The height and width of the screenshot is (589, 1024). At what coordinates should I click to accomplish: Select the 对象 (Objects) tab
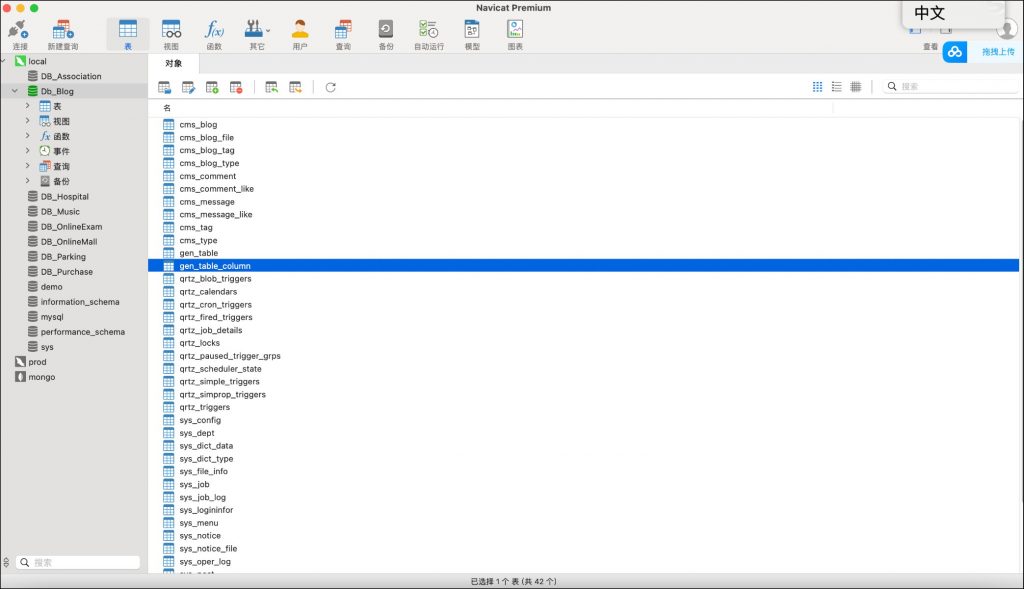[x=174, y=63]
